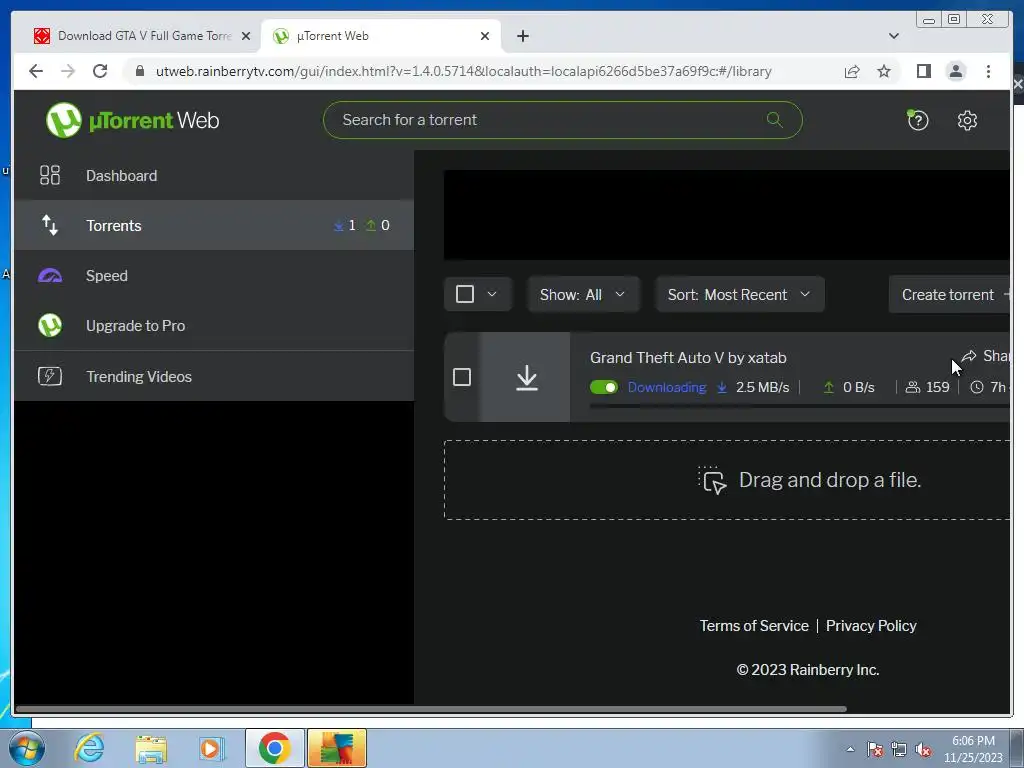Click the Chrome address bar URL
The image size is (1024, 768).
pyautogui.click(x=464, y=71)
